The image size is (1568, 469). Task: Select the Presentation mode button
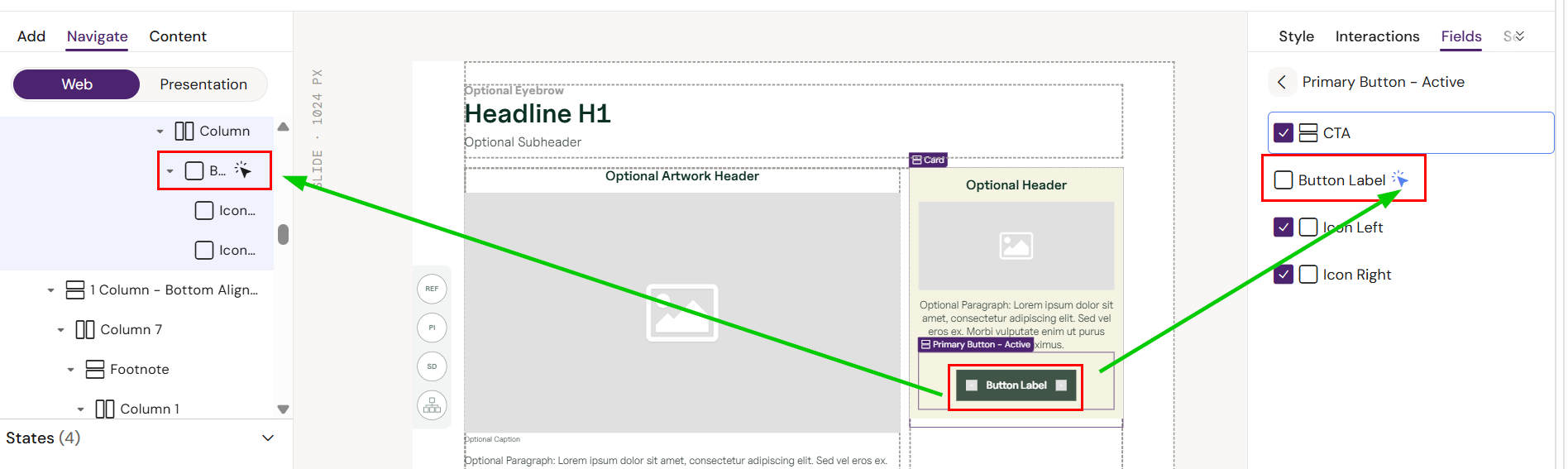coord(203,84)
